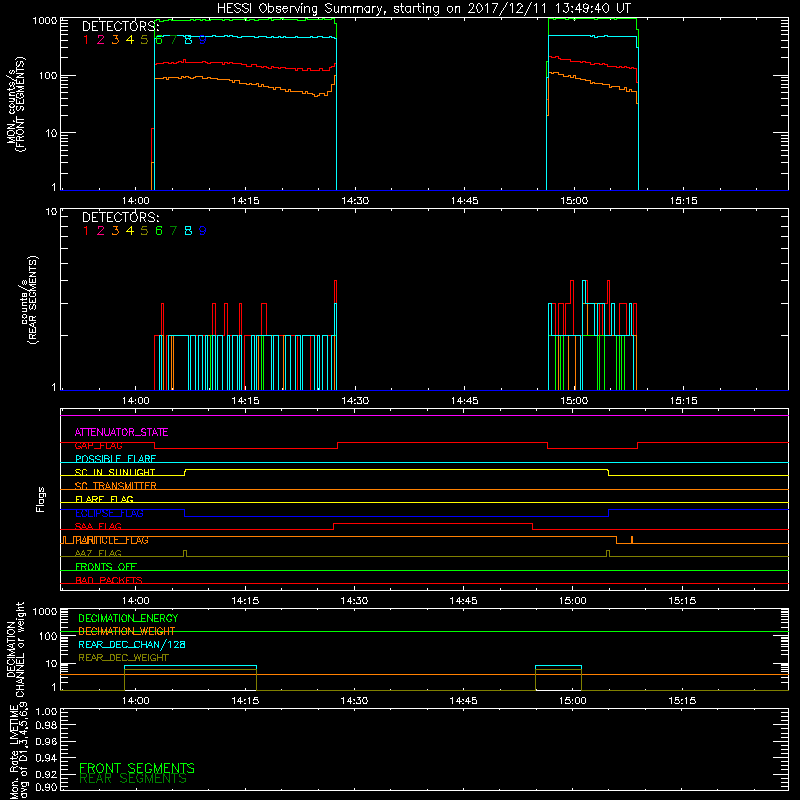The image size is (800, 800).
Task: Click yellow detector 4 in front segments legend
Action: (x=130, y=40)
